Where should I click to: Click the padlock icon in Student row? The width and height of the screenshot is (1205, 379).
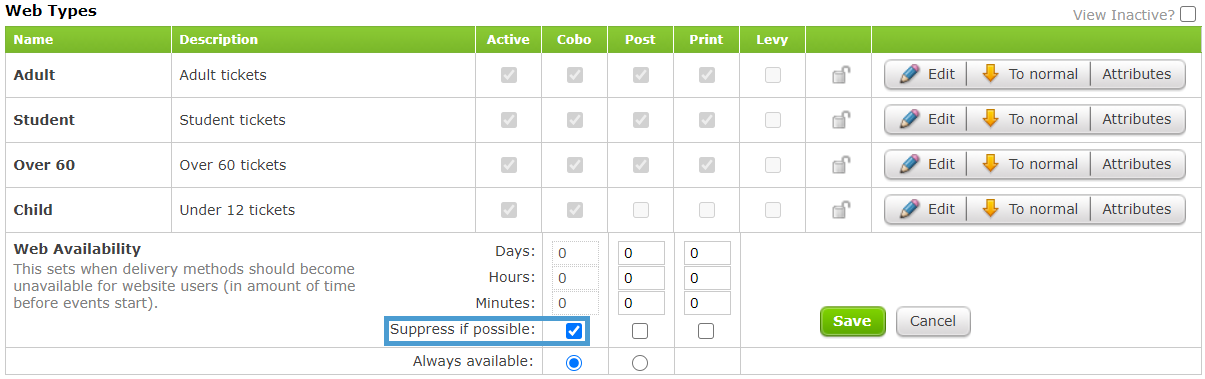[841, 120]
